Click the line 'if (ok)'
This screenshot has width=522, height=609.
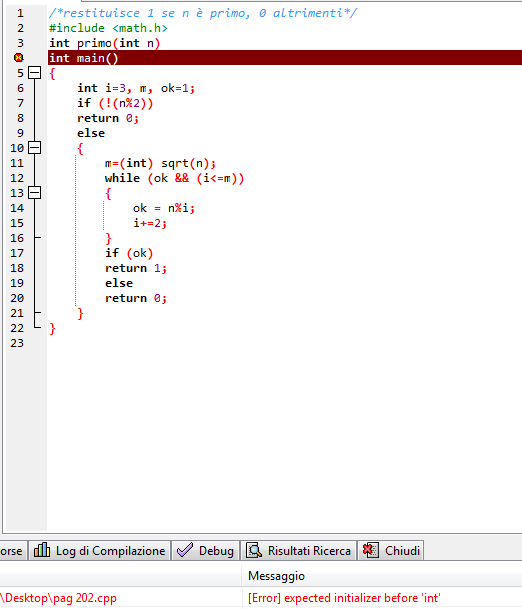pos(129,253)
